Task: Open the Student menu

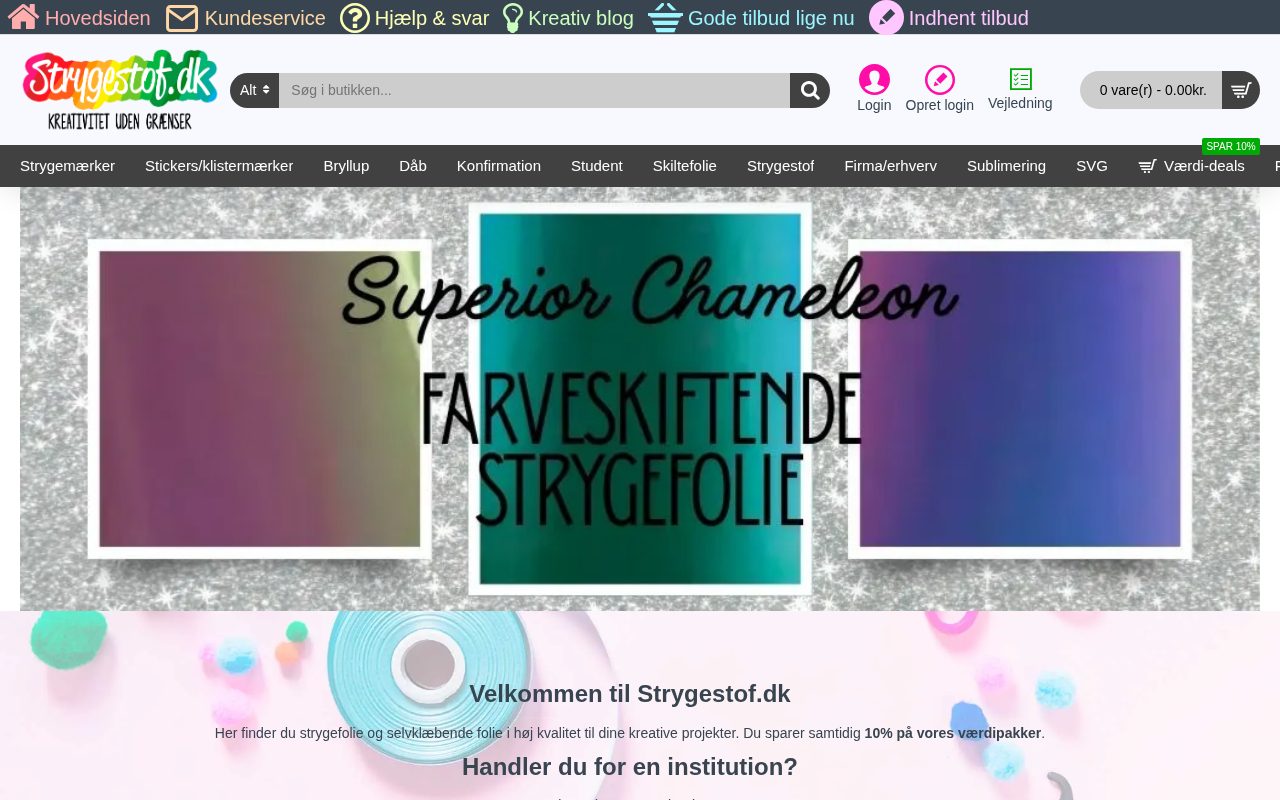Action: pyautogui.click(x=597, y=166)
